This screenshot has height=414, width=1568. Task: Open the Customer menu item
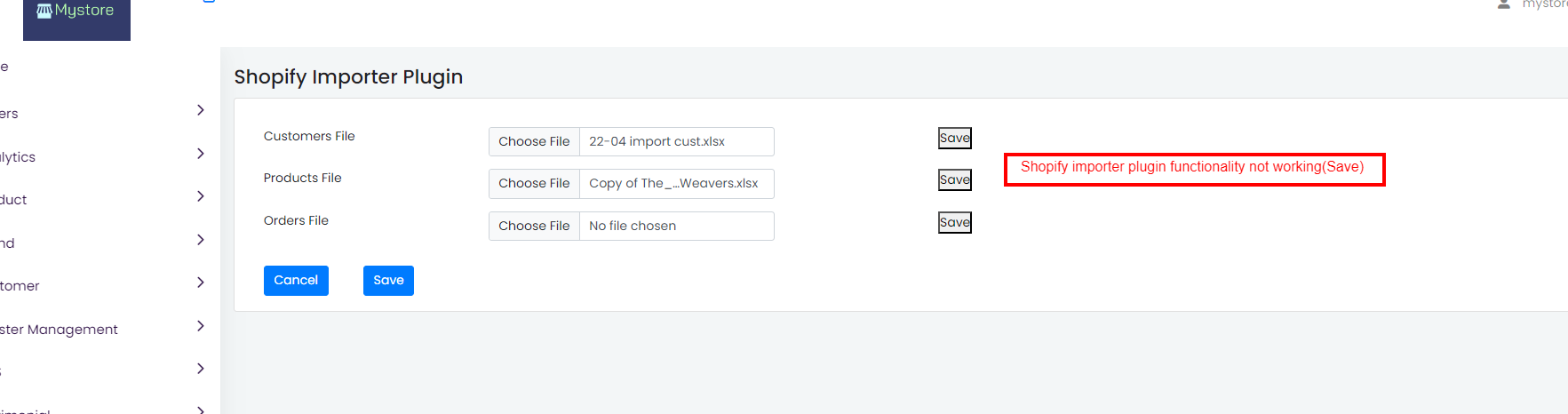pyautogui.click(x=20, y=286)
